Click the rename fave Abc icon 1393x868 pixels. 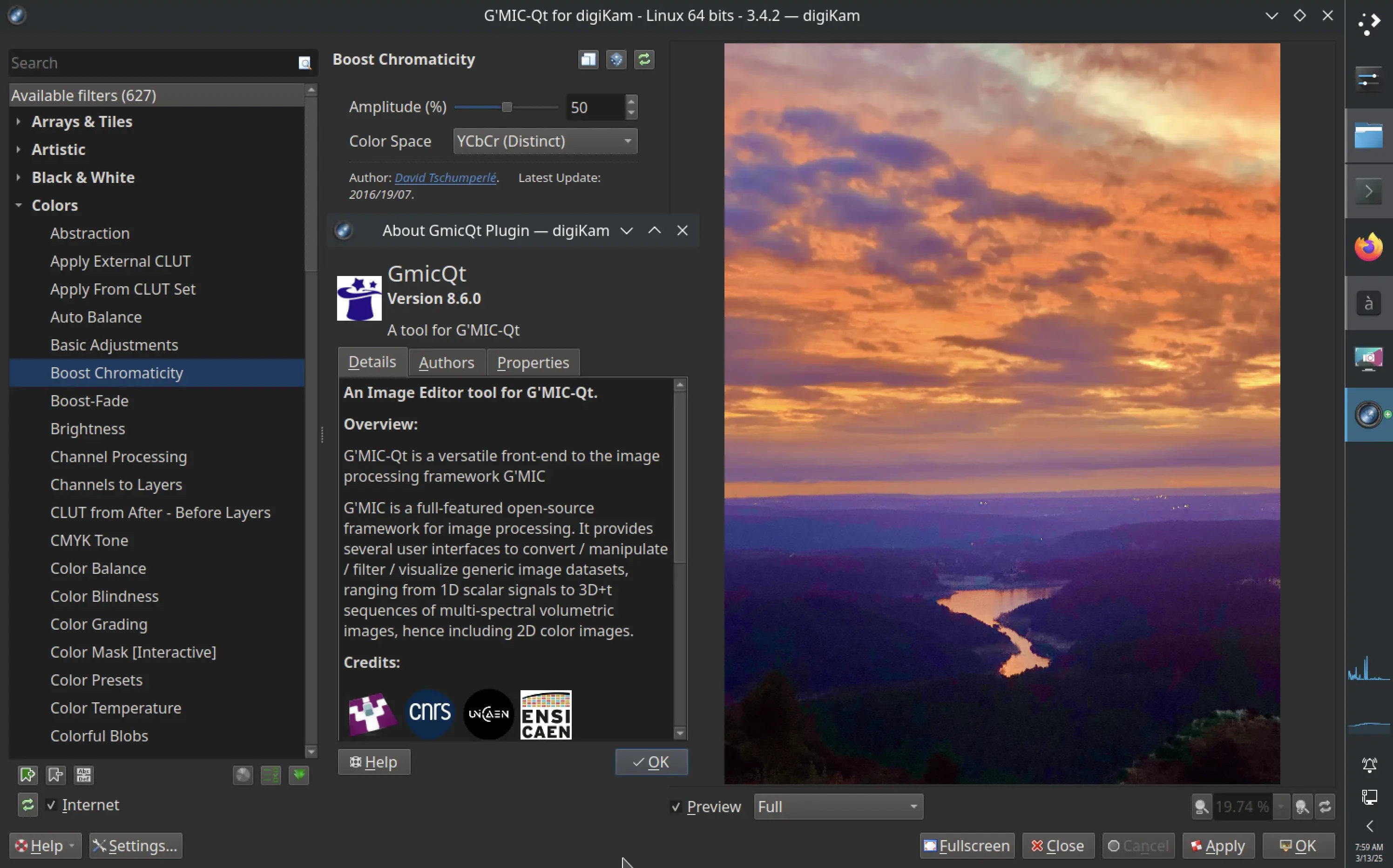(x=84, y=775)
